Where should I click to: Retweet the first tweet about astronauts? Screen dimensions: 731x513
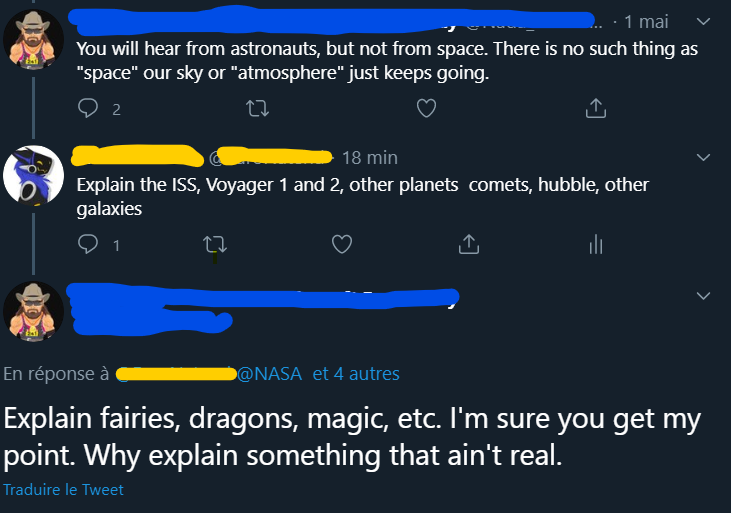tap(257, 109)
